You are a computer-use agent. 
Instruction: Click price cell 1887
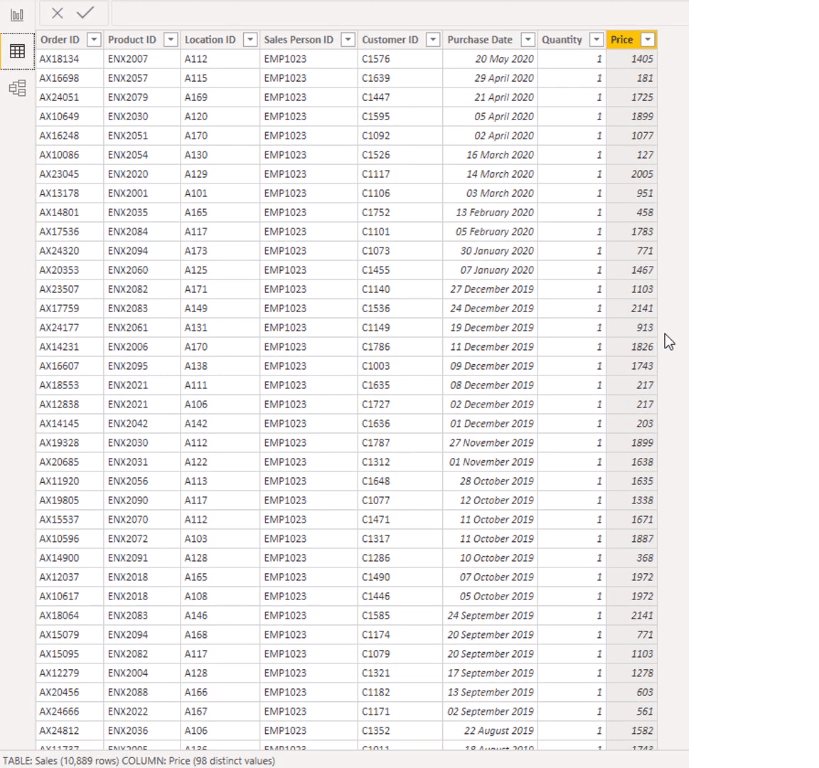click(x=632, y=539)
